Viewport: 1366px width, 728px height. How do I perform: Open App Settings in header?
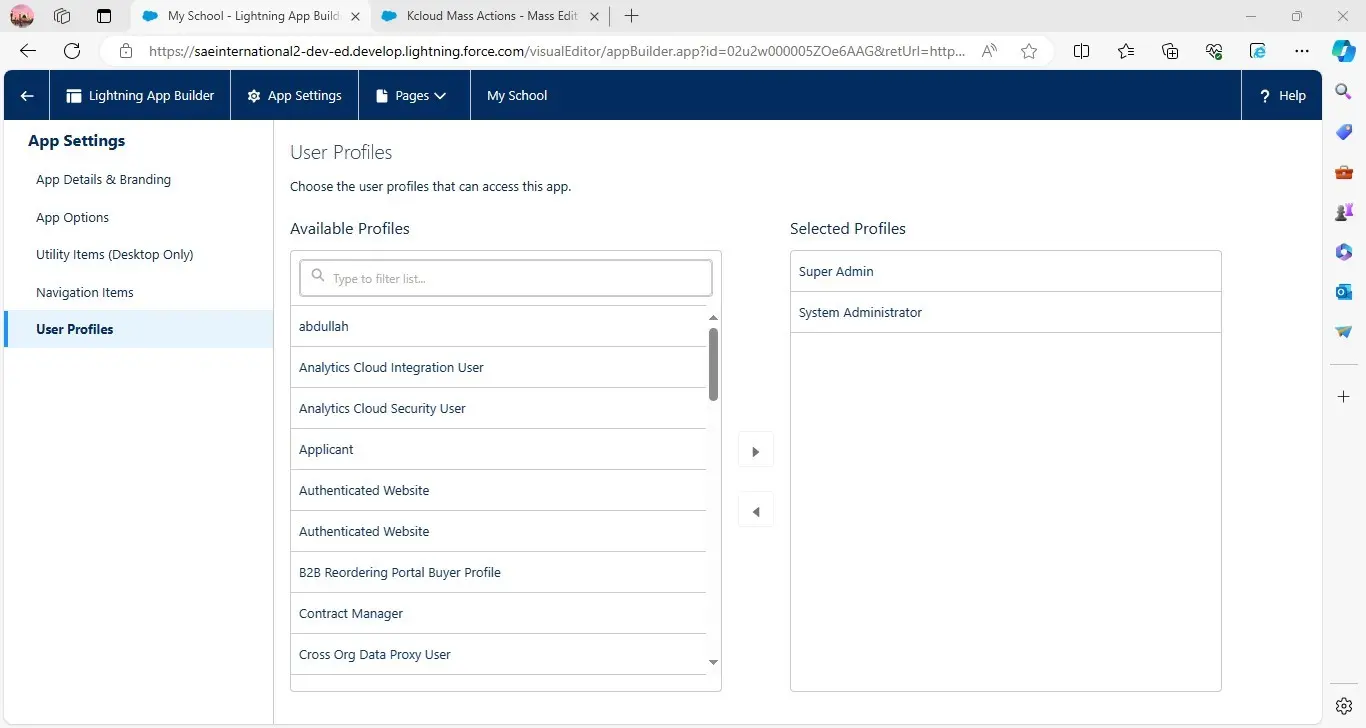(x=294, y=96)
